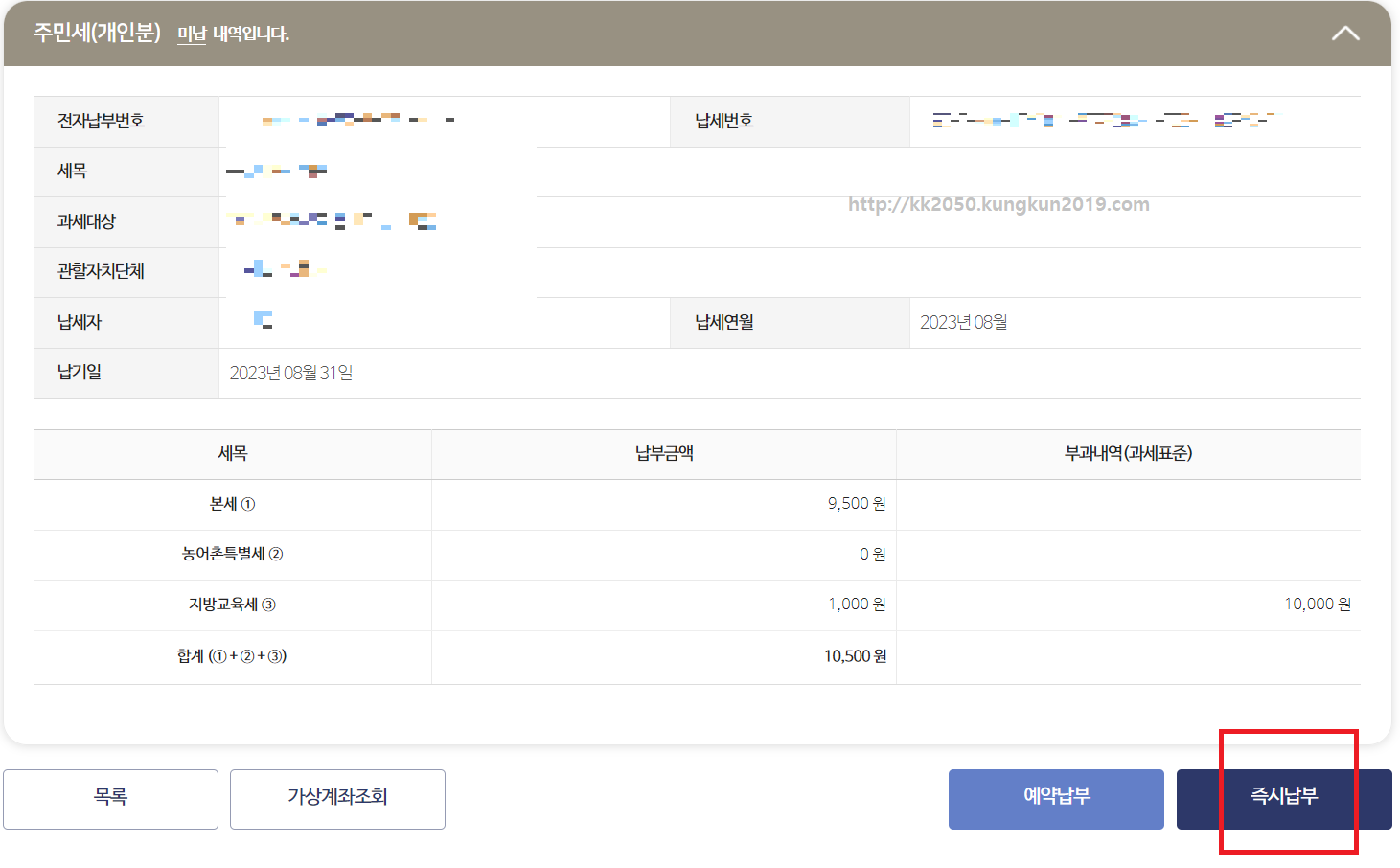Screen dimensions: 1400x868
Task: Click the 세목 column header
Action: 232,453
